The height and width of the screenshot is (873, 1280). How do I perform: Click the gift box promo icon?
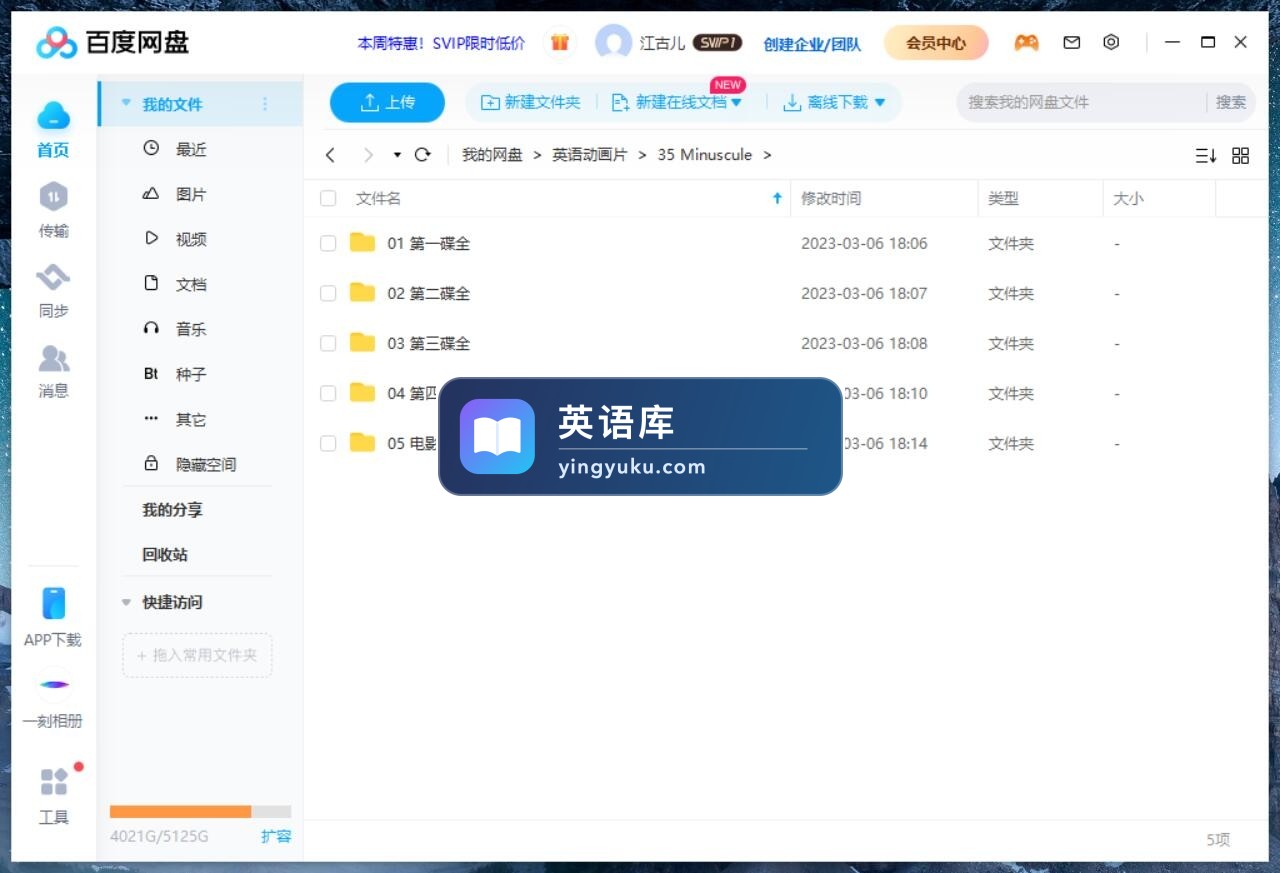pyautogui.click(x=560, y=43)
